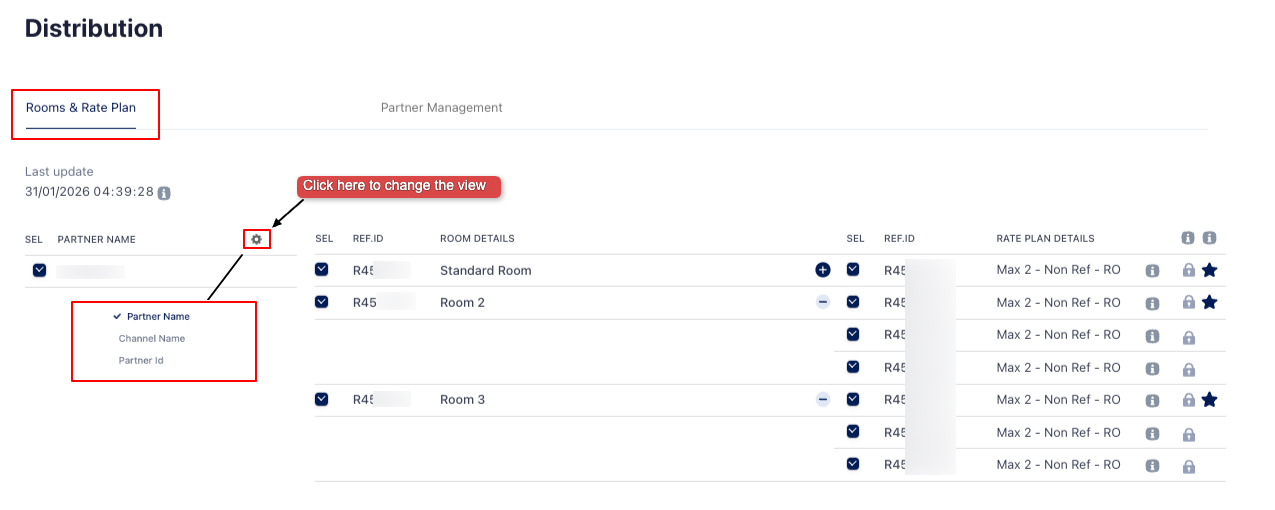Click the star icon on Room 3 rate plan
This screenshot has height=510, width=1275.
click(x=1209, y=400)
